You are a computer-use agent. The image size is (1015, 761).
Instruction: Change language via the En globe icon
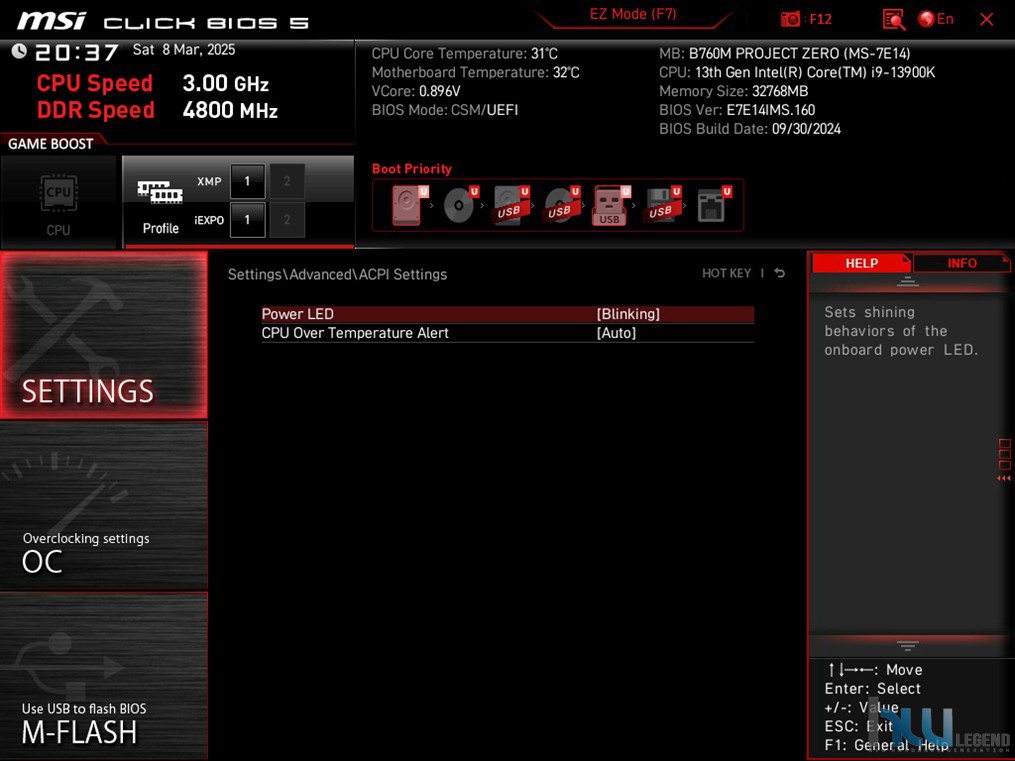[936, 19]
